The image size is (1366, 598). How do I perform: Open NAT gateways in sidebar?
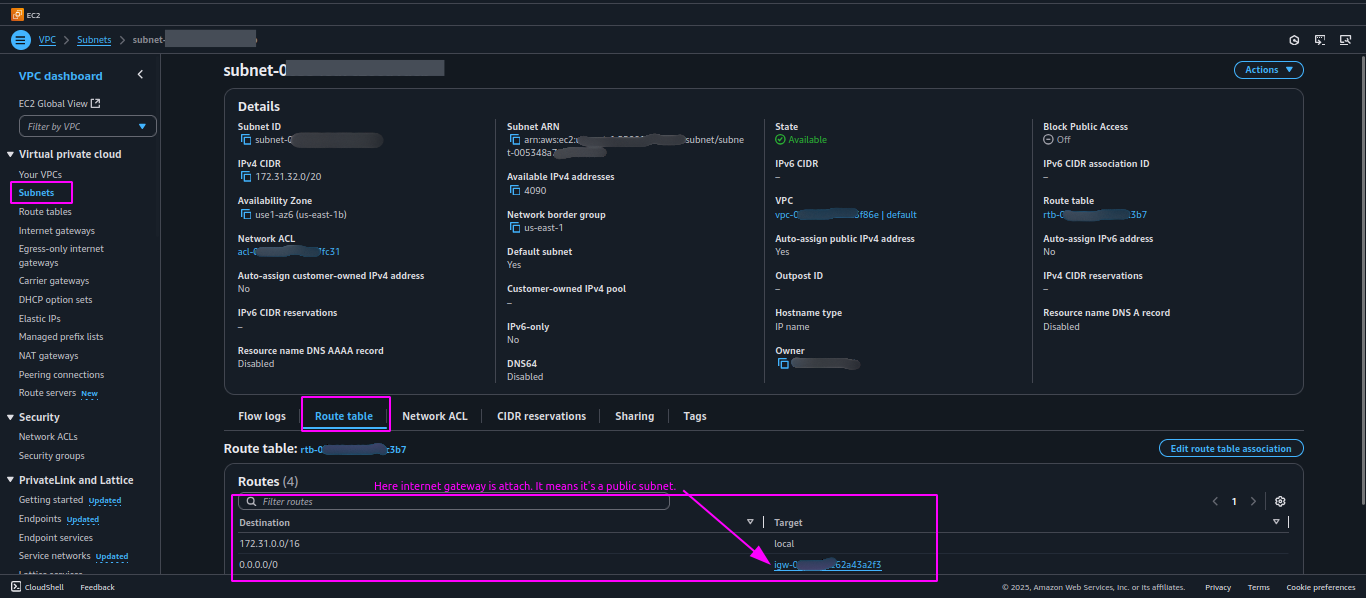48,356
